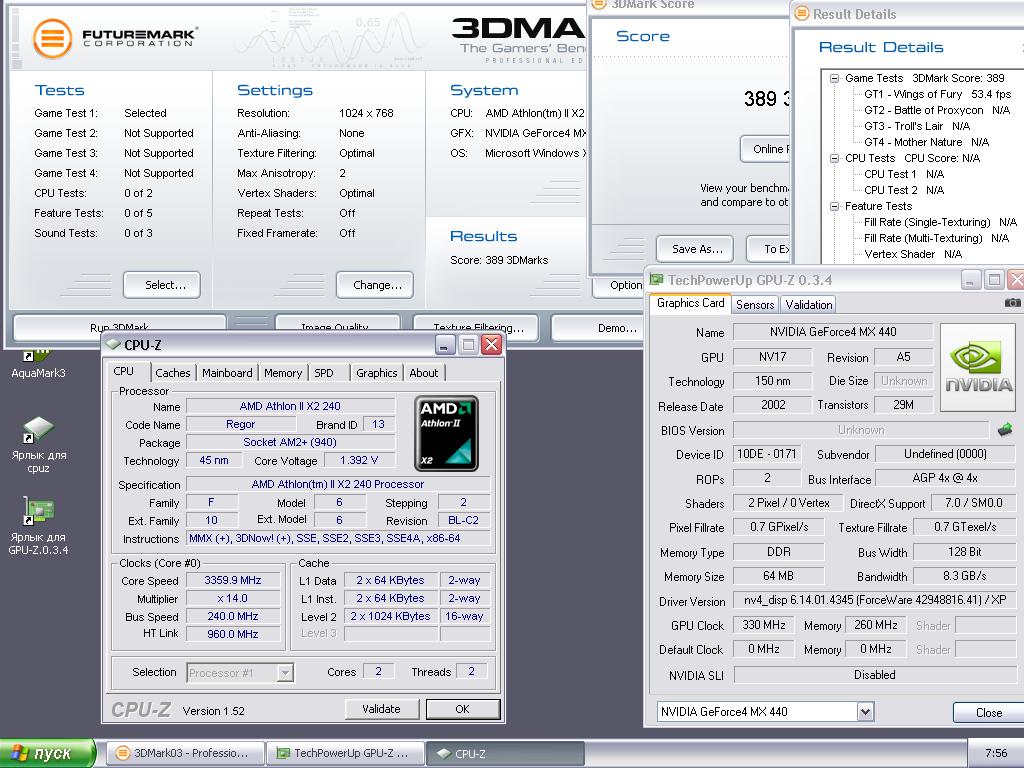This screenshot has height=768, width=1024.
Task: Click GPU Name field NVIDIA GeForce4 MX 440
Action: (833, 332)
